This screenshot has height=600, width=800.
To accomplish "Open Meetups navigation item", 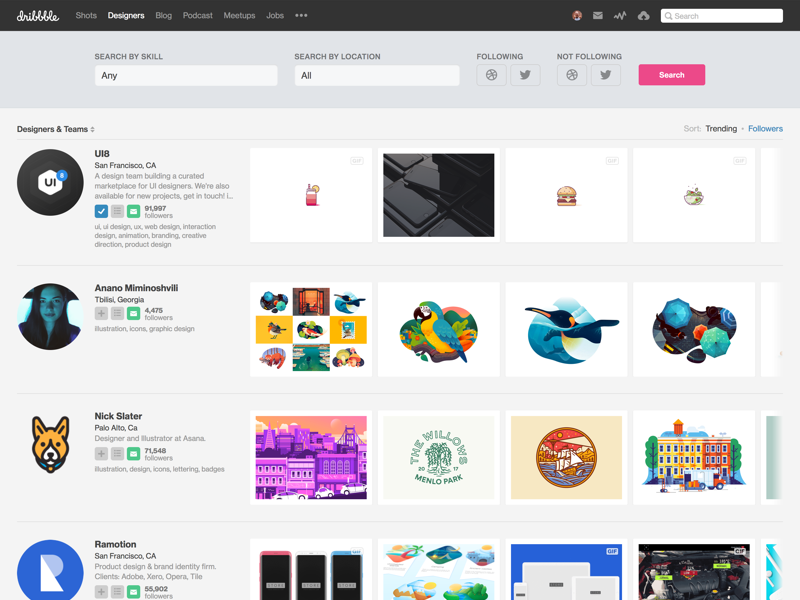I will point(239,15).
